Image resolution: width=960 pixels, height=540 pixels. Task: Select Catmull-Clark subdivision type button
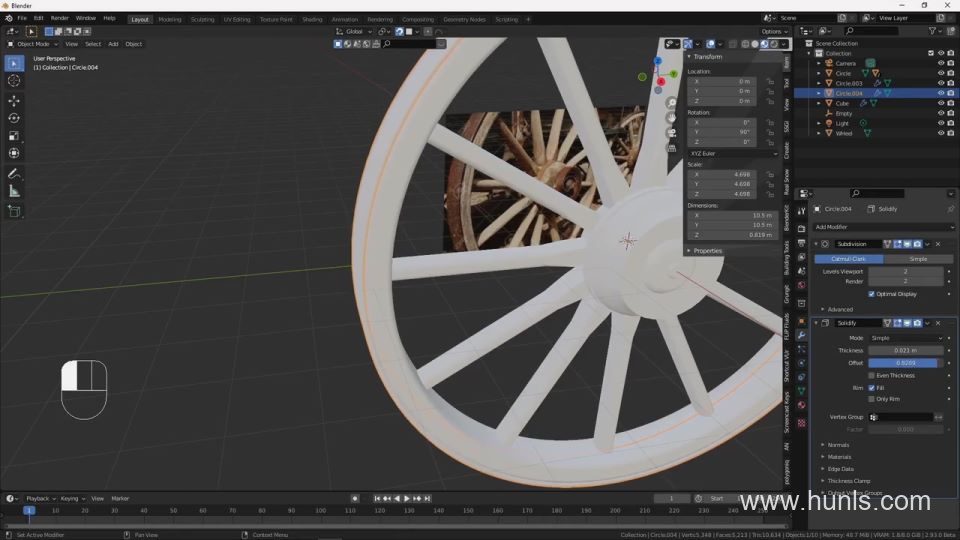849,259
